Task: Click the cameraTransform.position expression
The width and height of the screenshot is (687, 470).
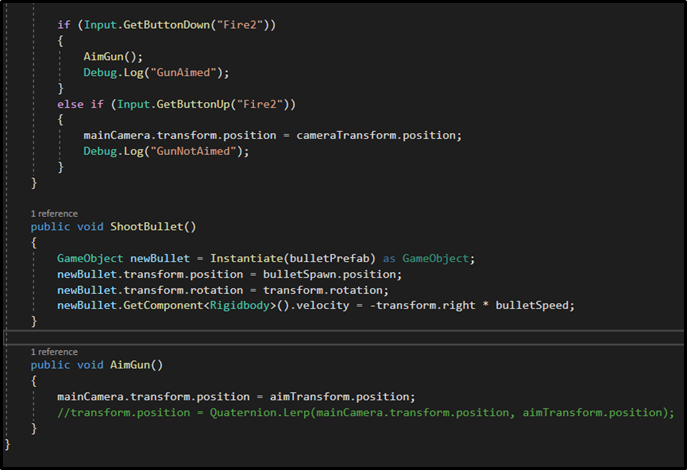Action: click(376, 136)
